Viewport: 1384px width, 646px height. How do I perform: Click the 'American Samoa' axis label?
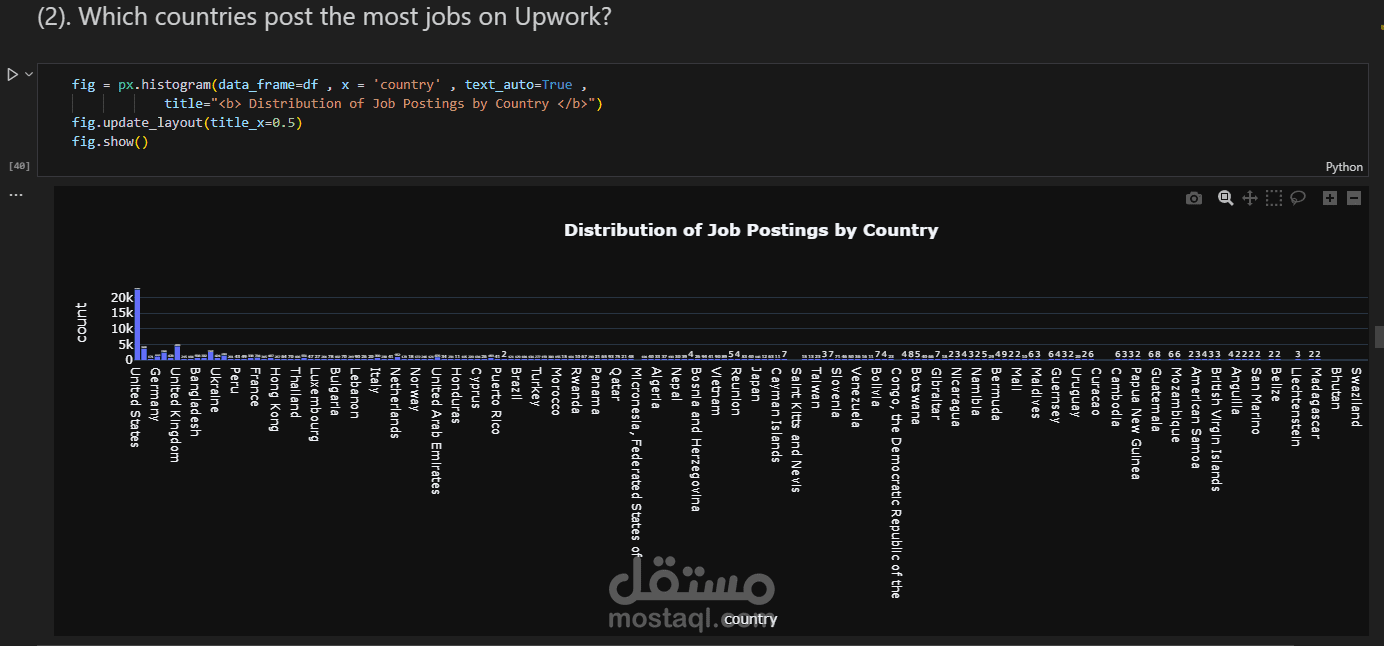click(x=1195, y=416)
